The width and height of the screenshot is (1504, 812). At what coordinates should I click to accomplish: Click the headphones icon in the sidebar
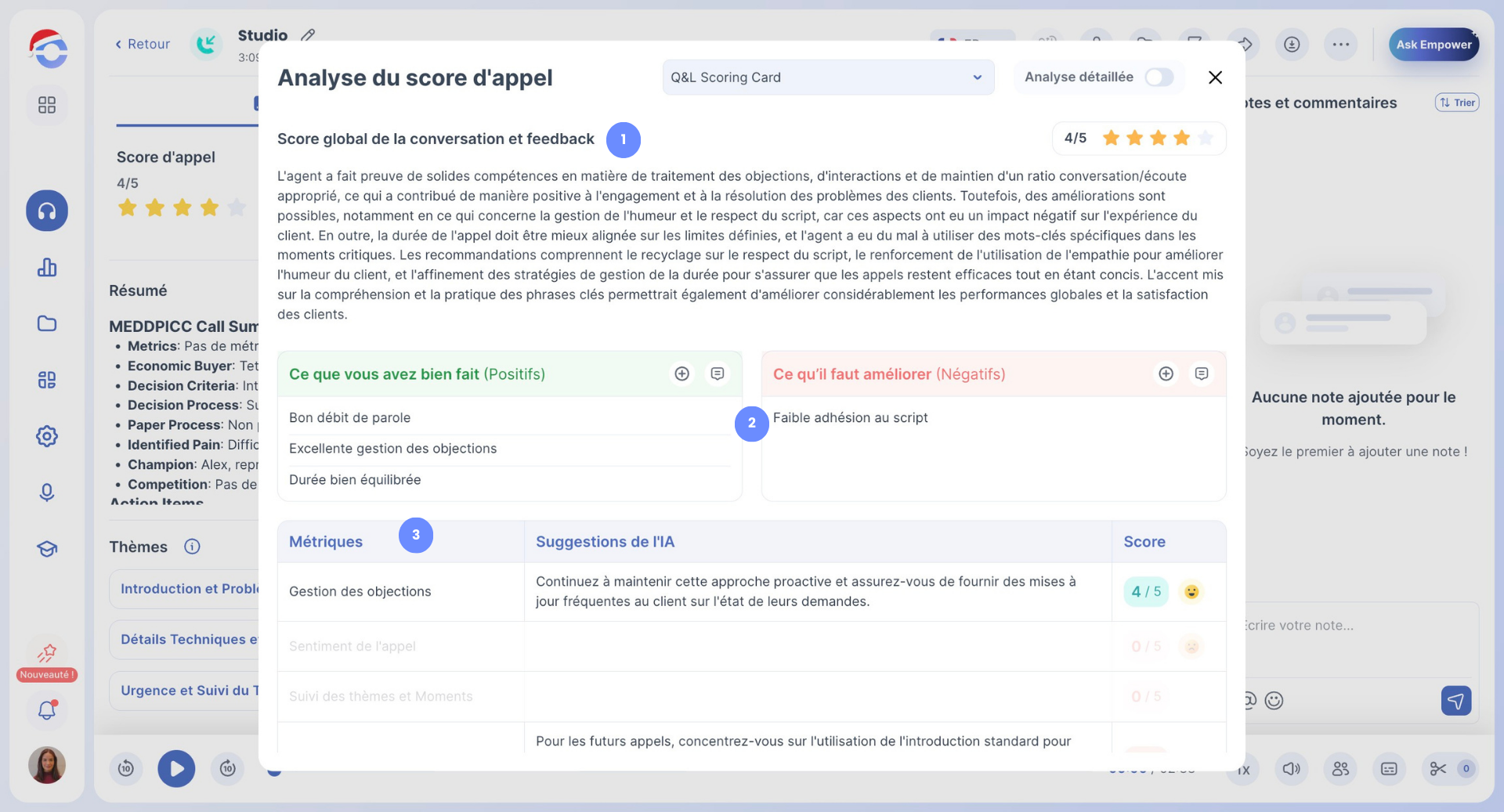coord(47,211)
